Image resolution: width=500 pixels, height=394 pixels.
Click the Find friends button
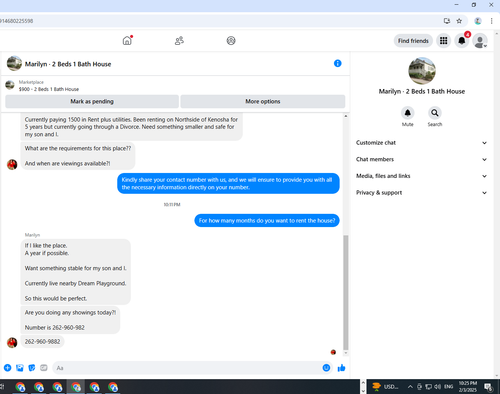tap(413, 41)
